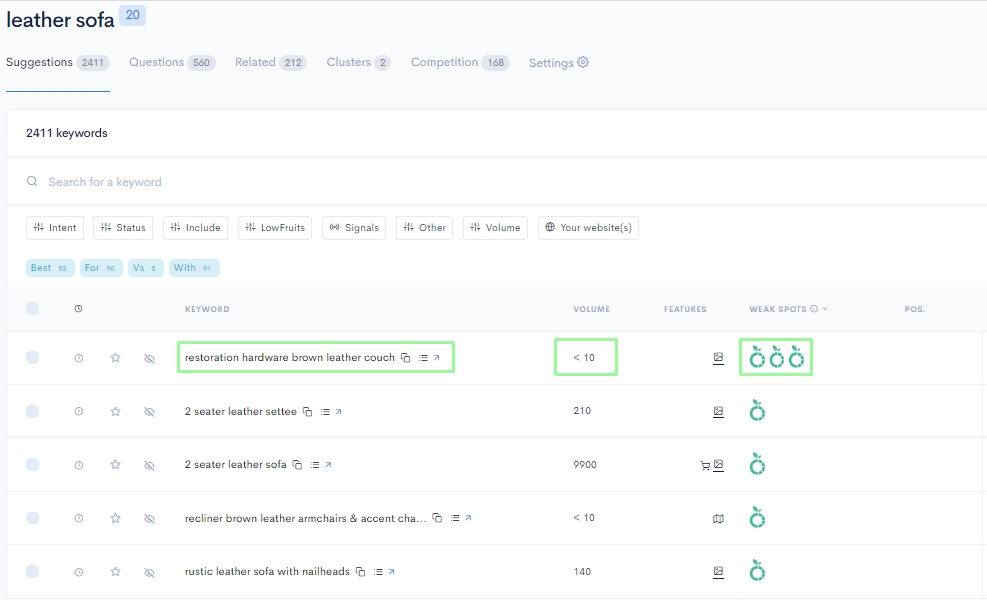This screenshot has width=987, height=600.
Task: Copy keyword '2 seater leather settee'
Action: coord(308,412)
